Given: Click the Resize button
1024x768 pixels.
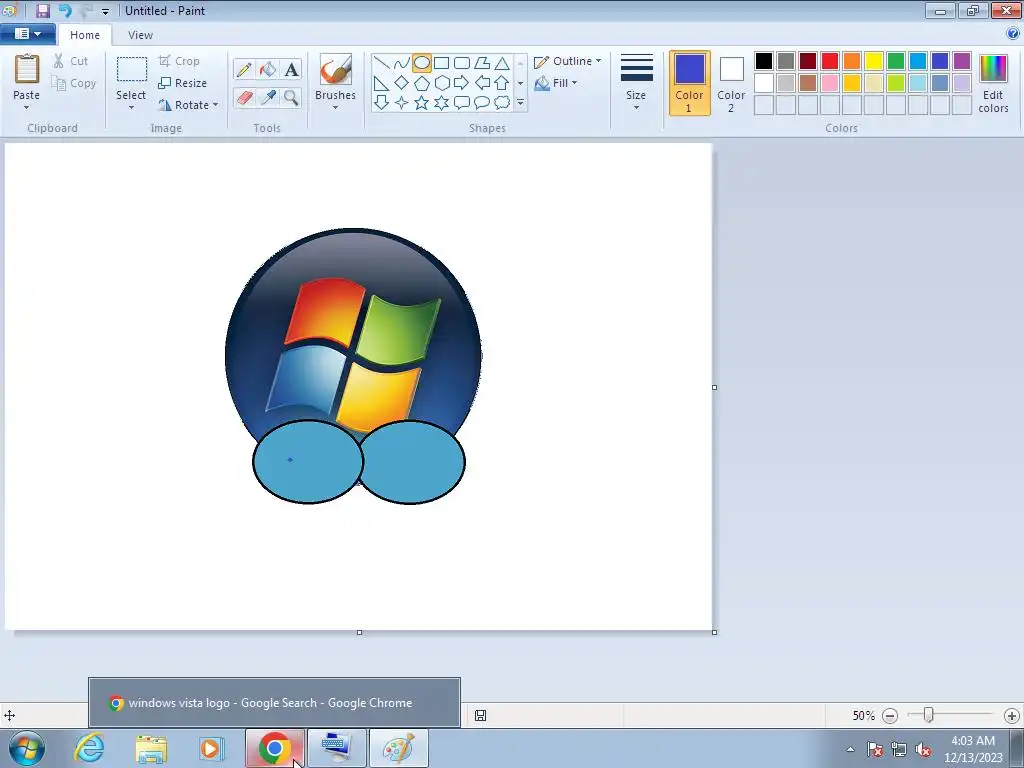Looking at the screenshot, I should (183, 83).
